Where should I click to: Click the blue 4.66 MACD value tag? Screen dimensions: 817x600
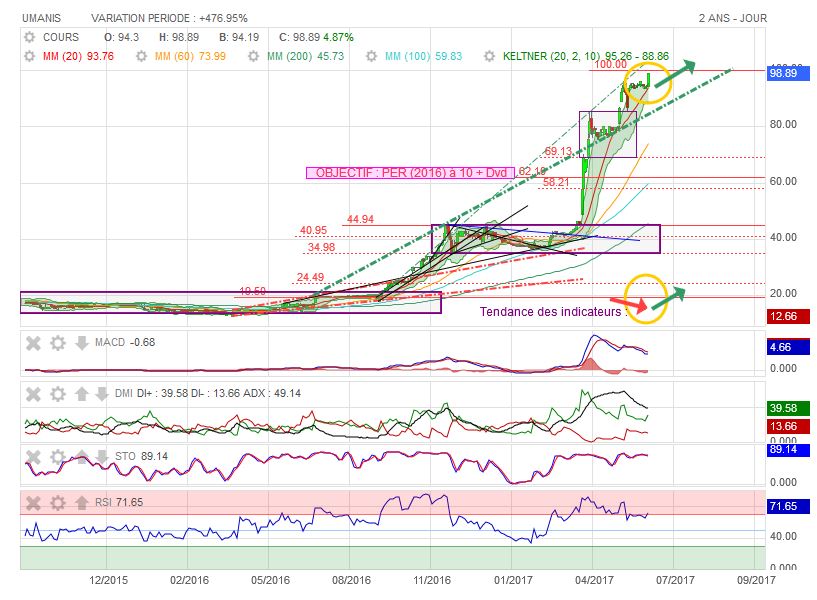point(788,347)
